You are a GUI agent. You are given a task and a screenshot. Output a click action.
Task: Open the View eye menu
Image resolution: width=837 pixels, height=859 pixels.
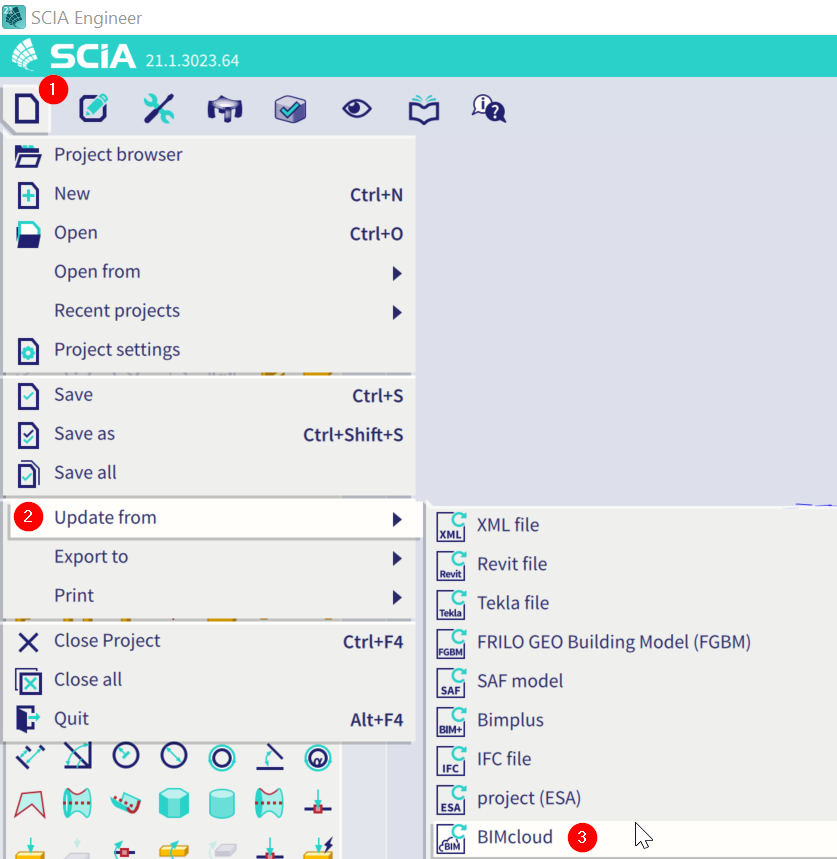(357, 108)
